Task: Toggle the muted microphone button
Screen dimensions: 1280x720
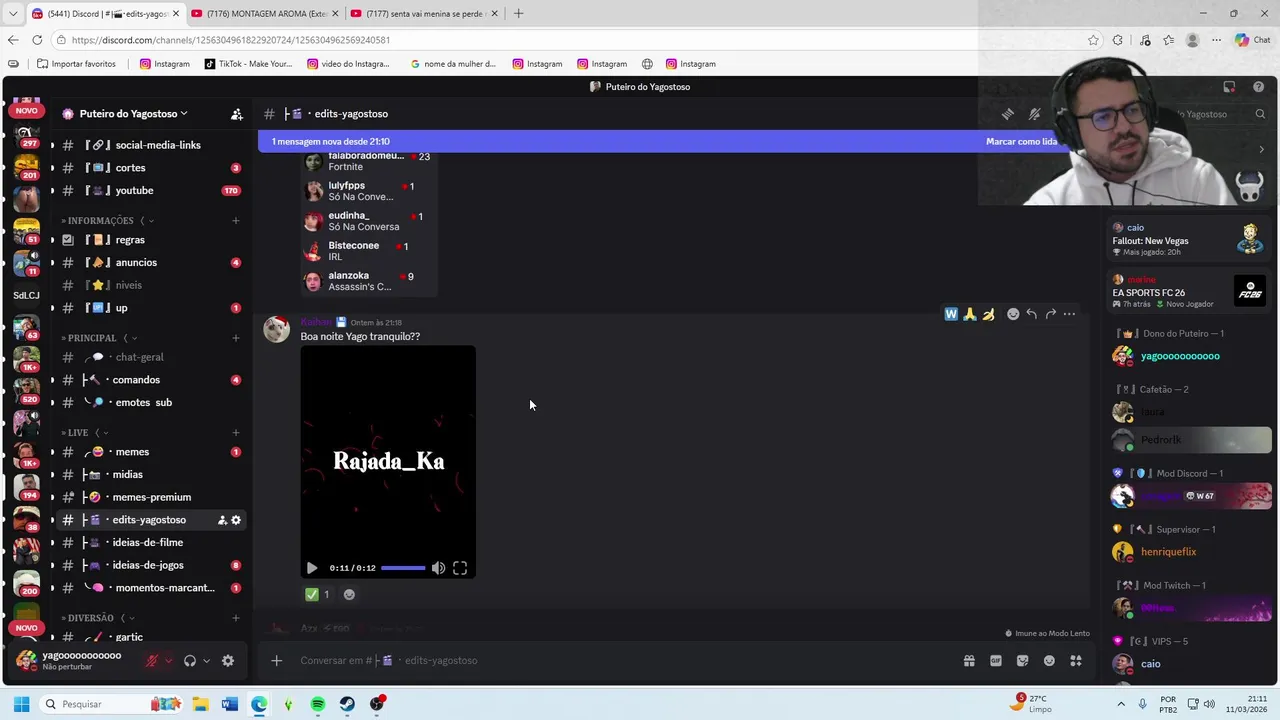Action: click(152, 661)
